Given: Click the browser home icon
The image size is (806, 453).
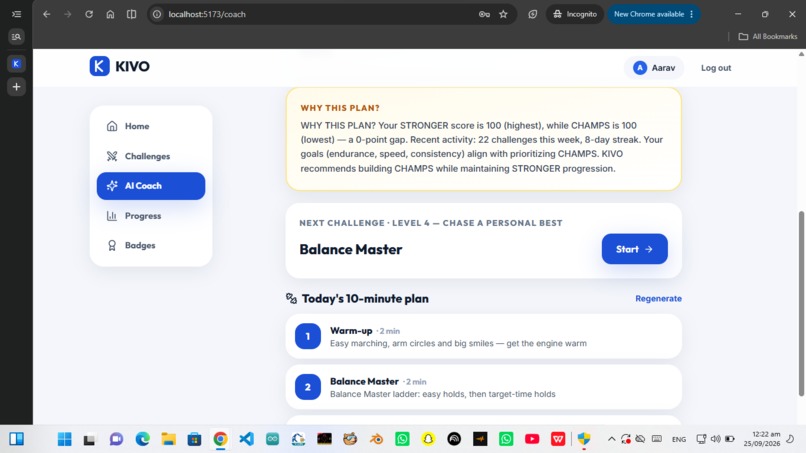Looking at the screenshot, I should pos(110,14).
